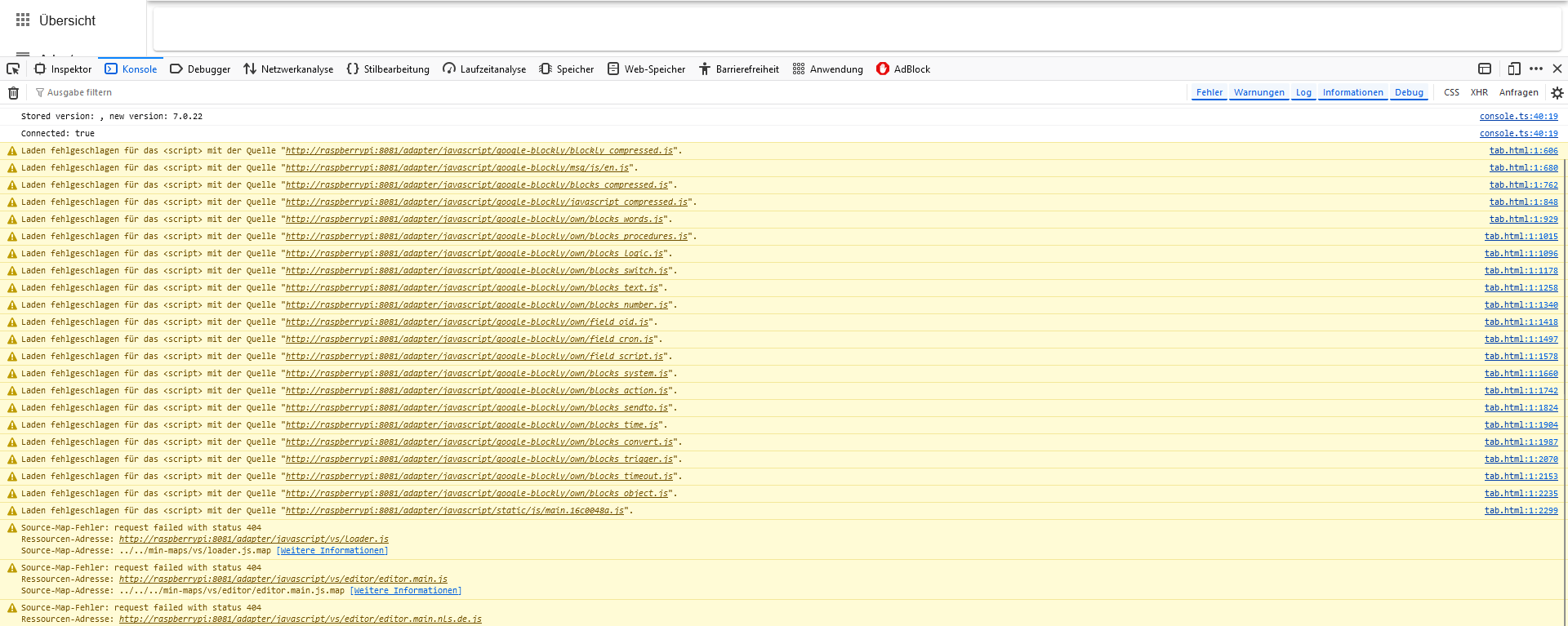This screenshot has height=626, width=1568.
Task: Open the blocks_procedures.js URL link
Action: pyautogui.click(x=487, y=237)
